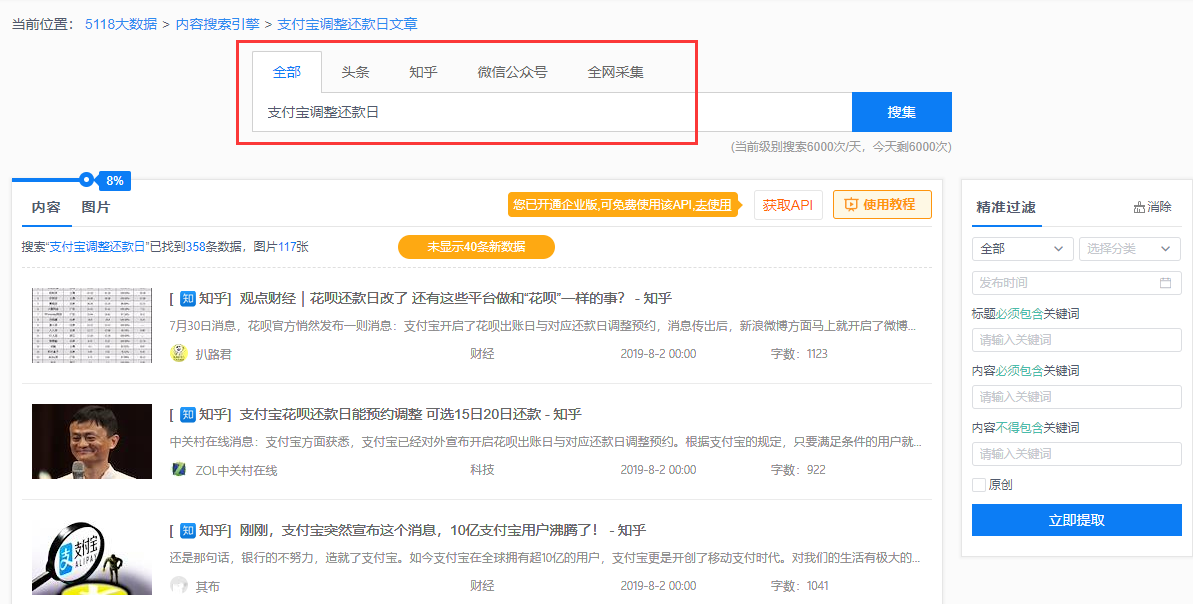Click the 支付宝调整还款日文章 breadcrumb
Screen dimensions: 1193x604
click(347, 24)
